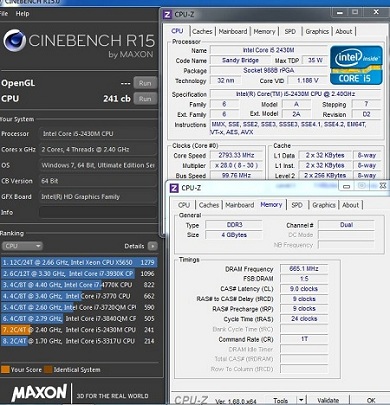The width and height of the screenshot is (390, 405).
Task: Open the CPU ranking dropdown
Action: pos(22,246)
